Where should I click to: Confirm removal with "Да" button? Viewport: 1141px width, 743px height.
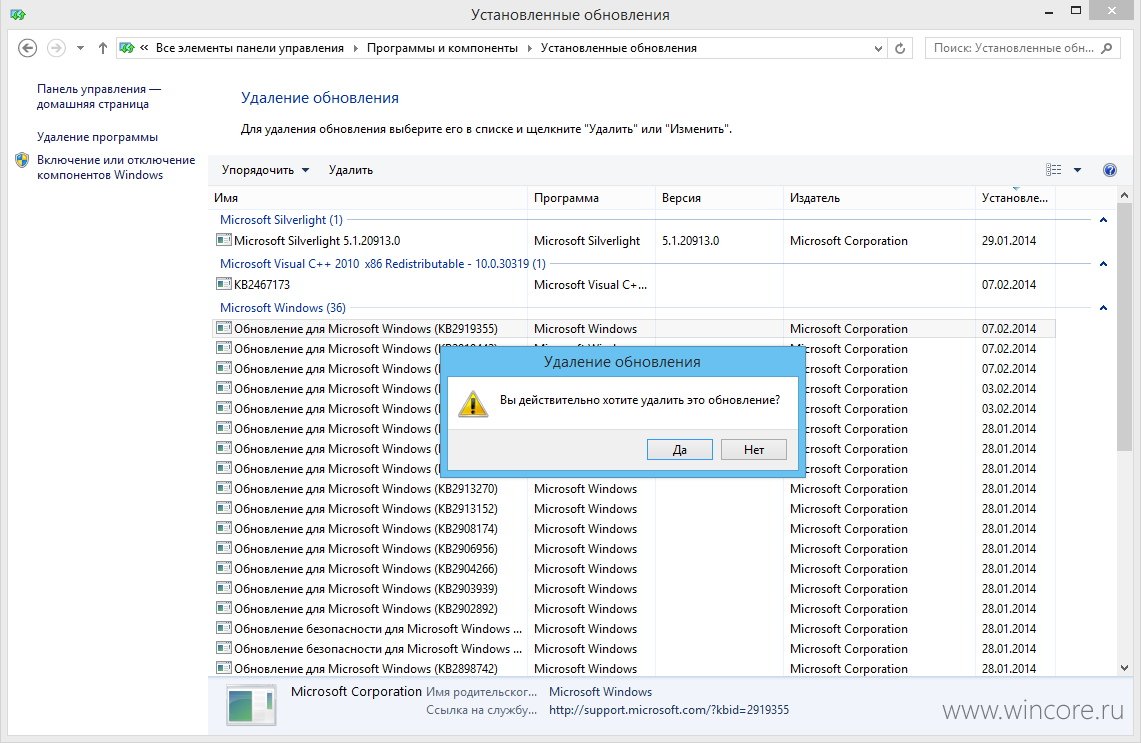pos(680,450)
